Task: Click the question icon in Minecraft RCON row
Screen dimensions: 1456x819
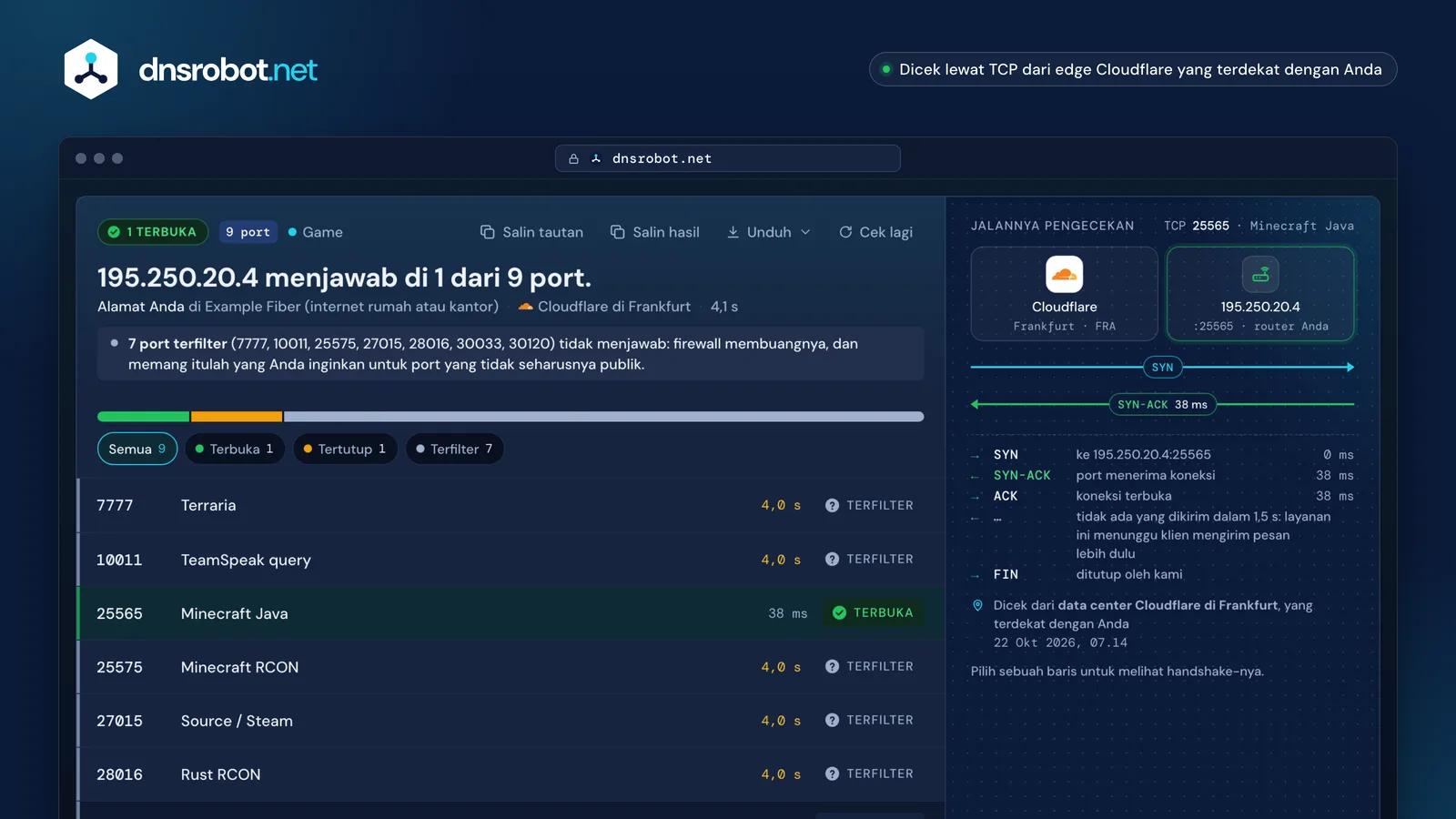Action: [x=832, y=666]
